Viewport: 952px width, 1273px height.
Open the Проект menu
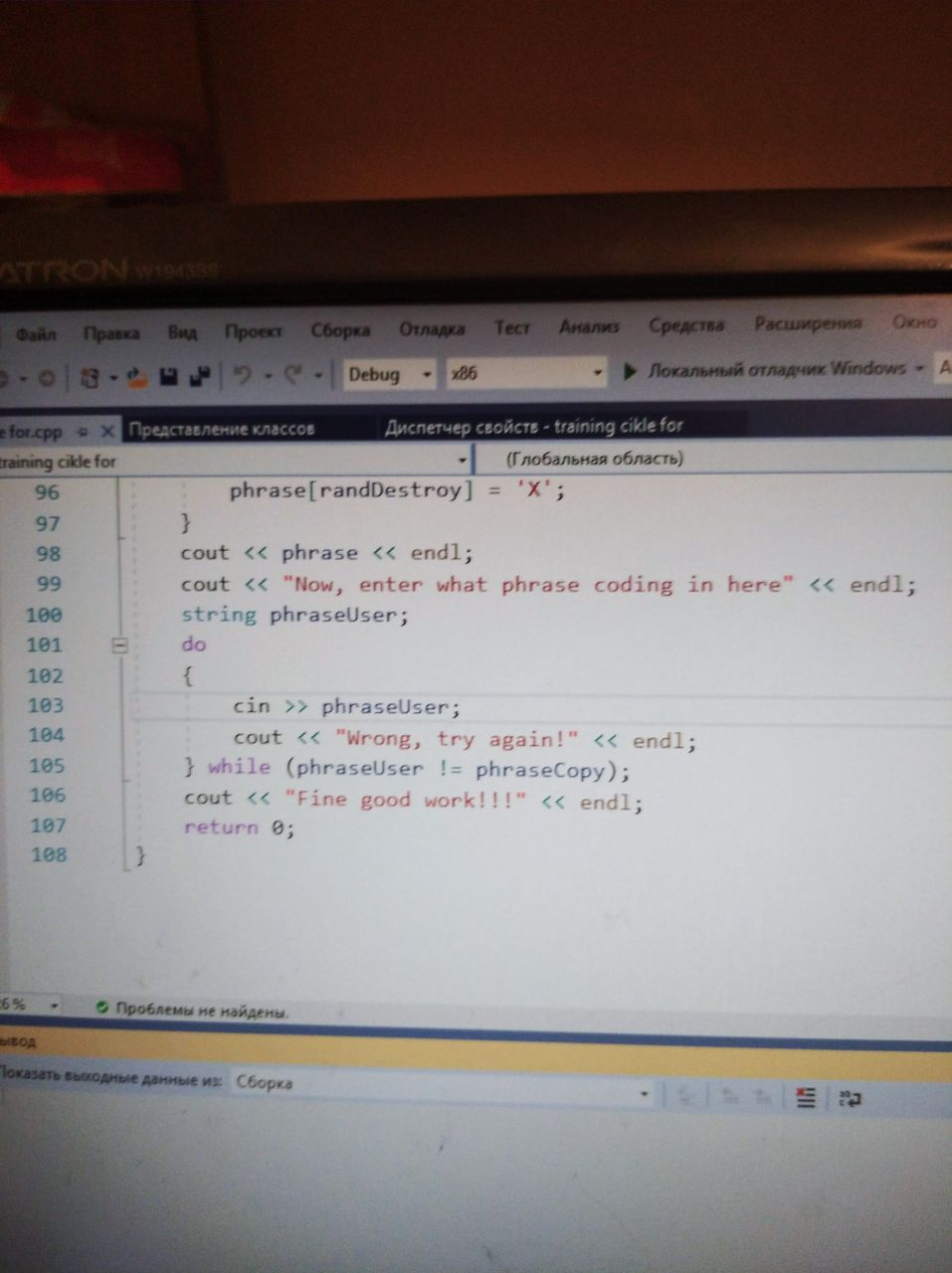click(253, 331)
